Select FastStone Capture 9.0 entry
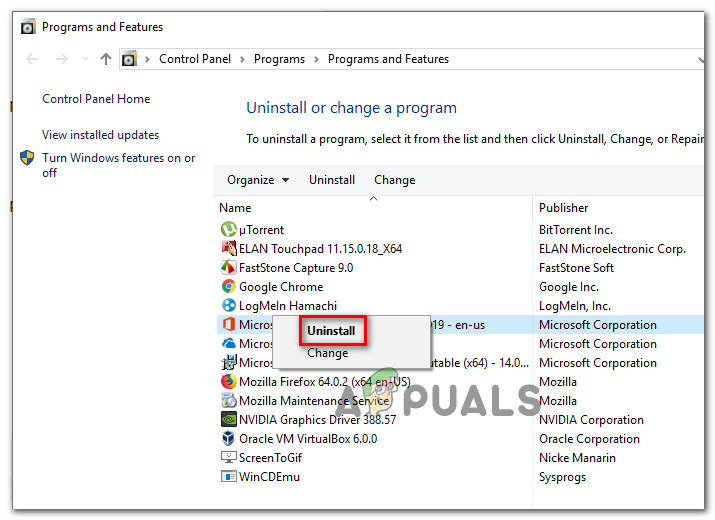This screenshot has width=715, height=520. (296, 268)
